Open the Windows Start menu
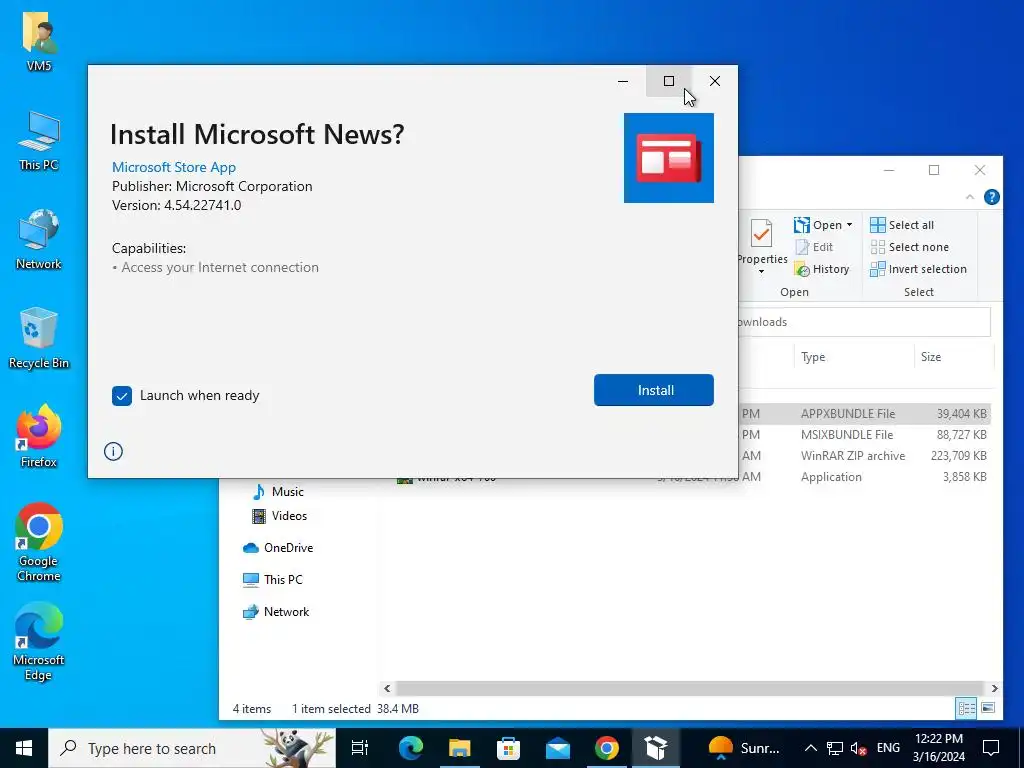Screen dimensions: 1024x768 click(x=24, y=748)
